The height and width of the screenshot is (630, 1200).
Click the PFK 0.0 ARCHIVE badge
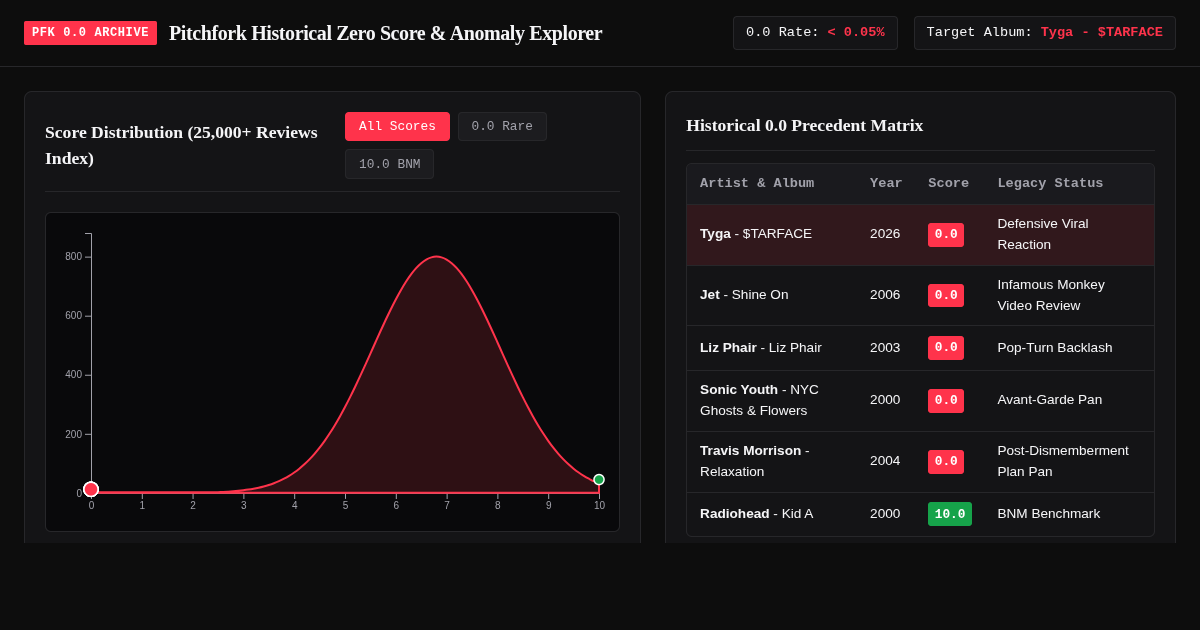(90, 33)
